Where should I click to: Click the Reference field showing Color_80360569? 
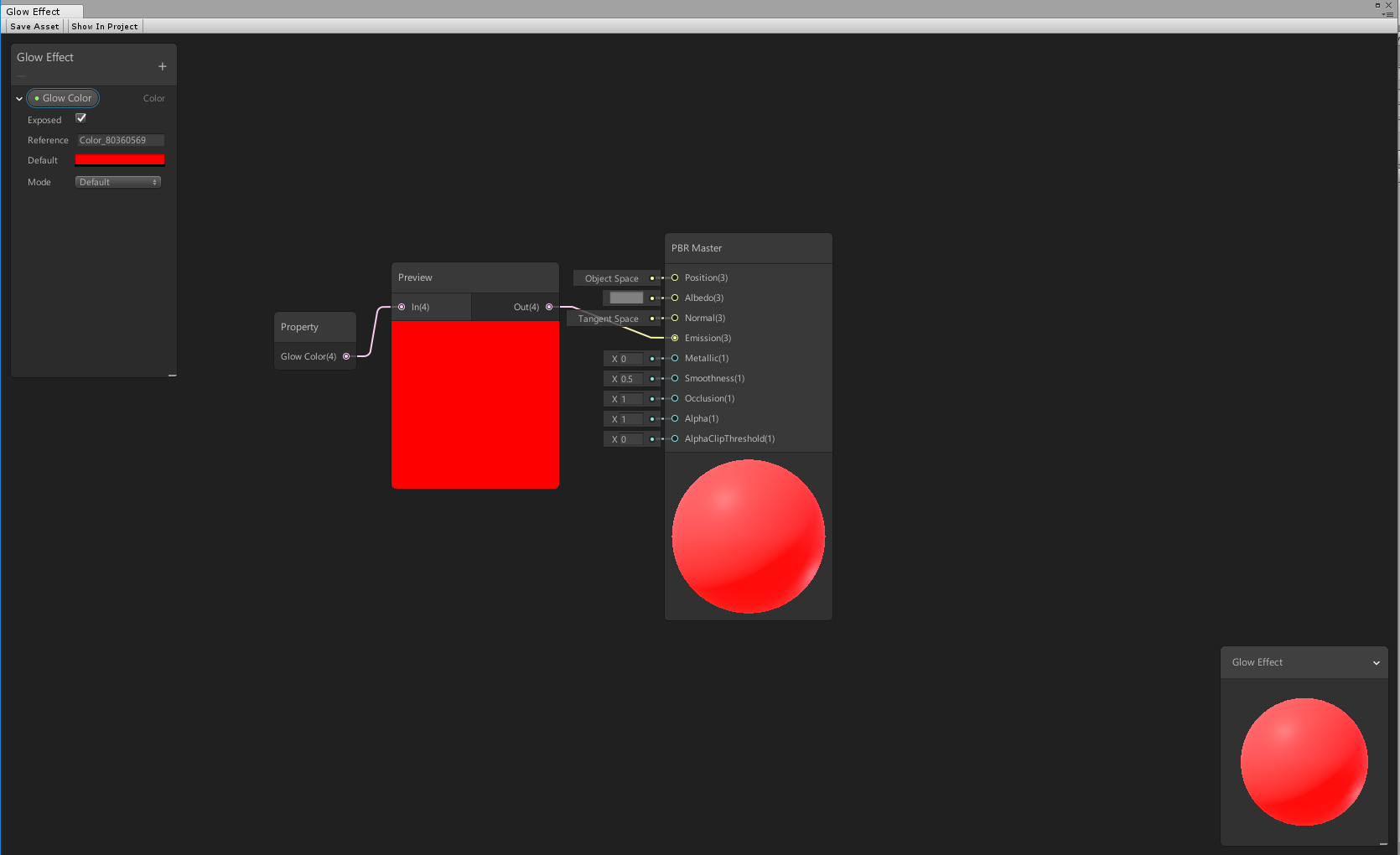[120, 140]
